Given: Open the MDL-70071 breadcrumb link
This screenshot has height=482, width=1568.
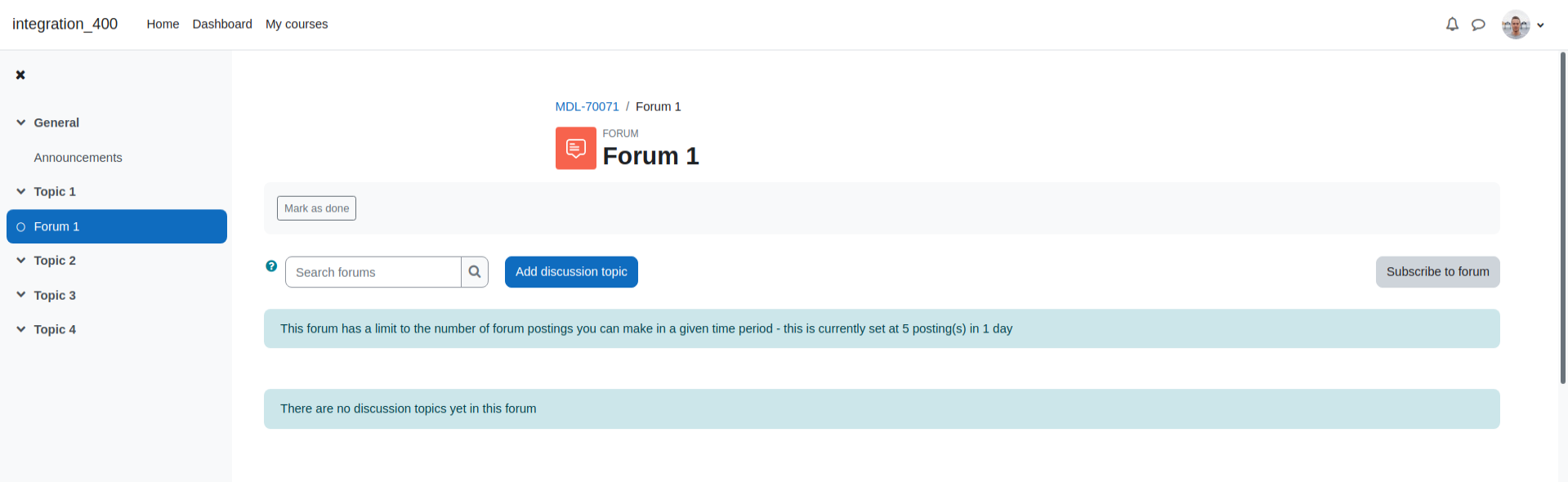Looking at the screenshot, I should [587, 106].
